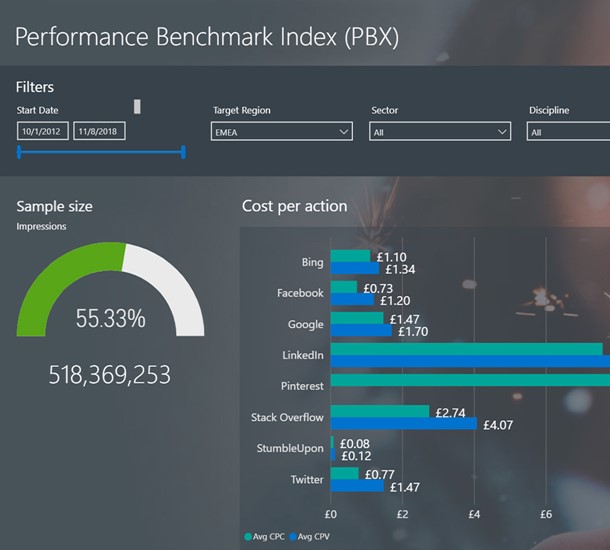610x550 pixels.
Task: Click the Twitter Avg CPC teal bar
Action: [344, 473]
